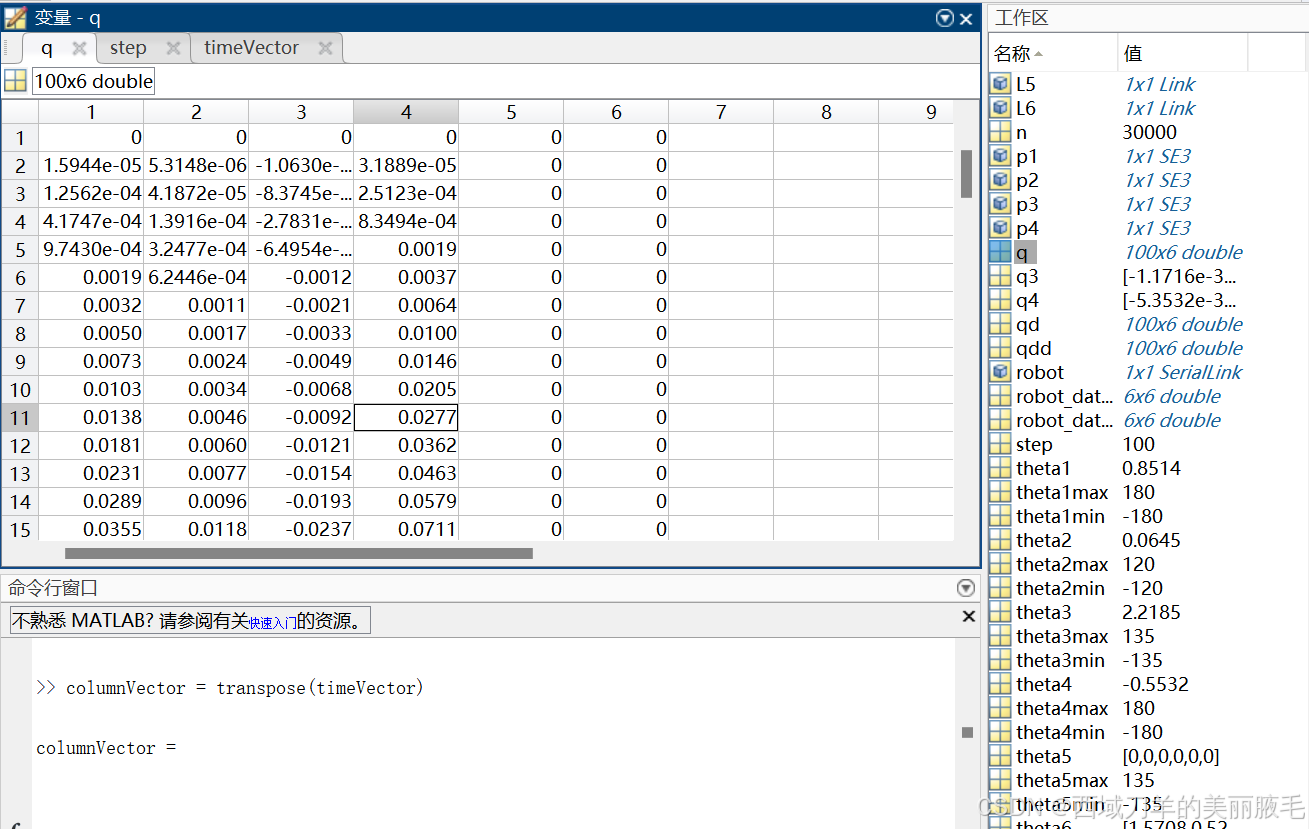Click the value -0.5532 of theta4
The image size is (1309, 829).
click(1156, 684)
